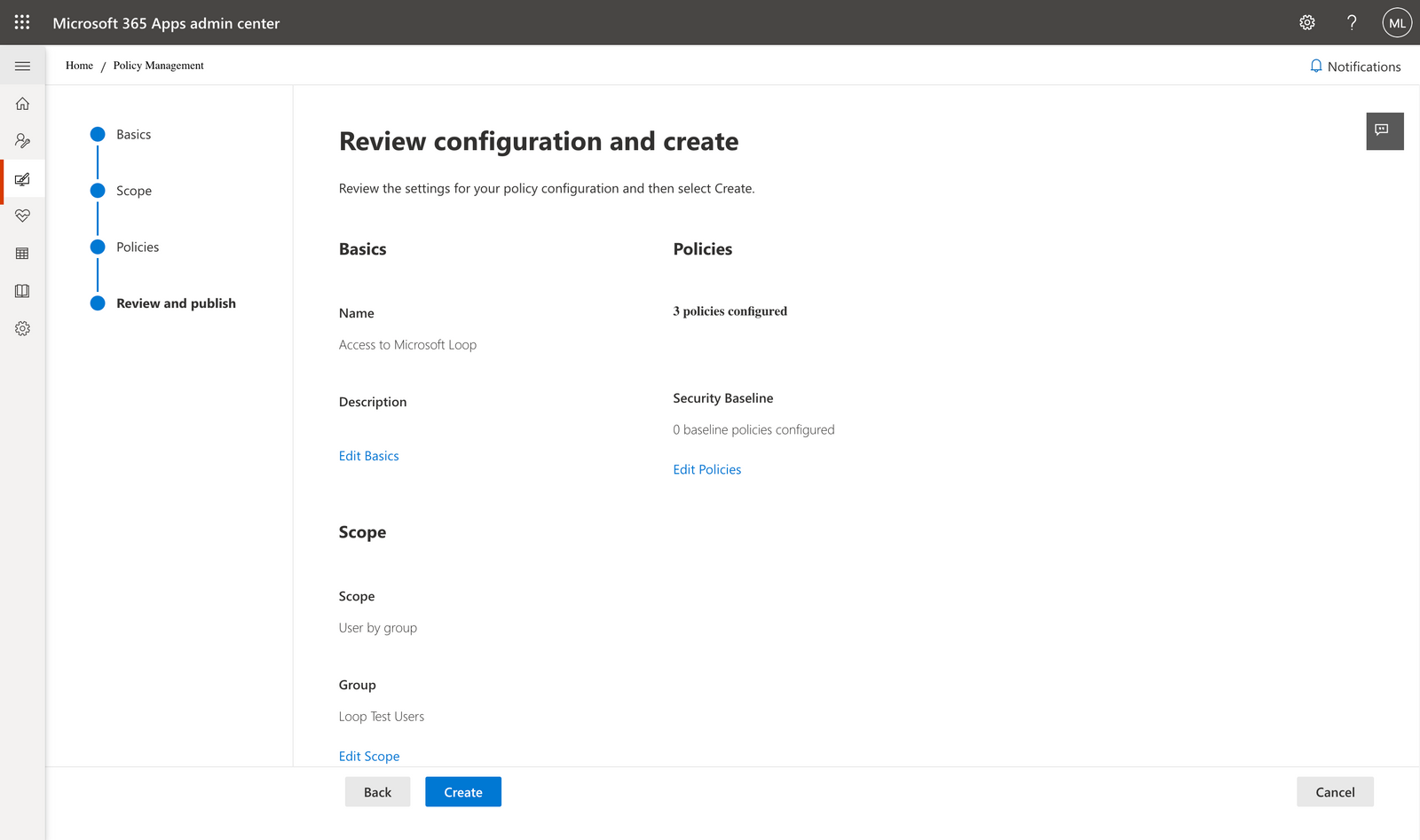Screen dimensions: 1420x840
Task: Click the '3 policies configured' text
Action: 730,311
